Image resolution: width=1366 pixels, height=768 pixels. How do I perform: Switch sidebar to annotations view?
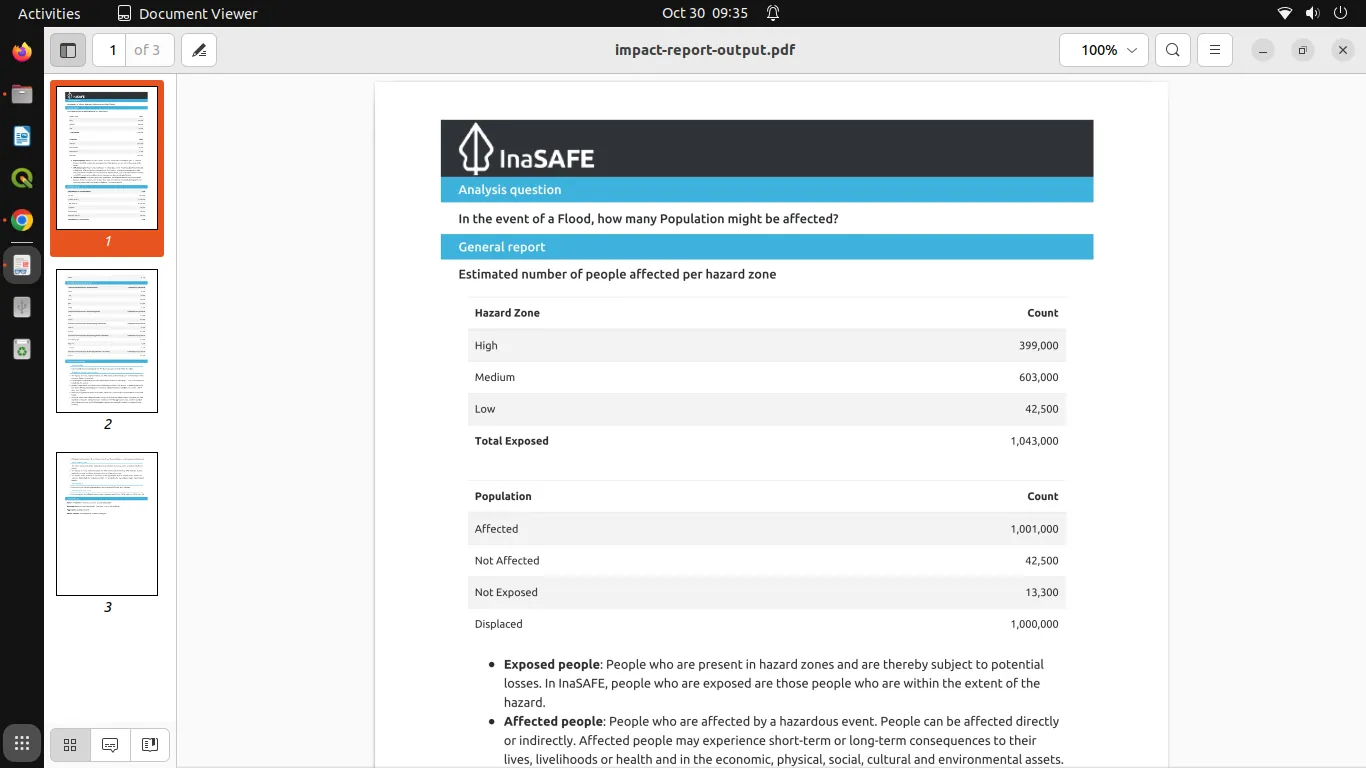[110, 745]
